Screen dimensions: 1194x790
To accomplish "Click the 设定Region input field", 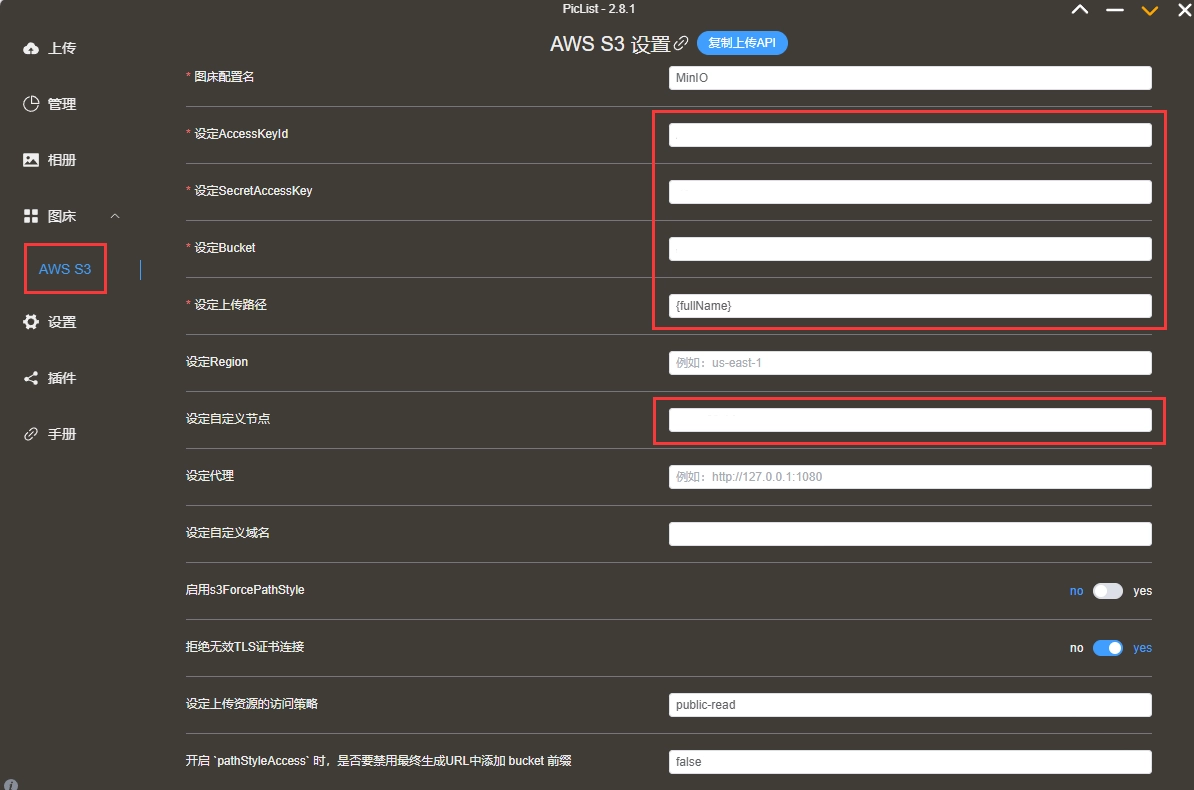I will coord(909,362).
